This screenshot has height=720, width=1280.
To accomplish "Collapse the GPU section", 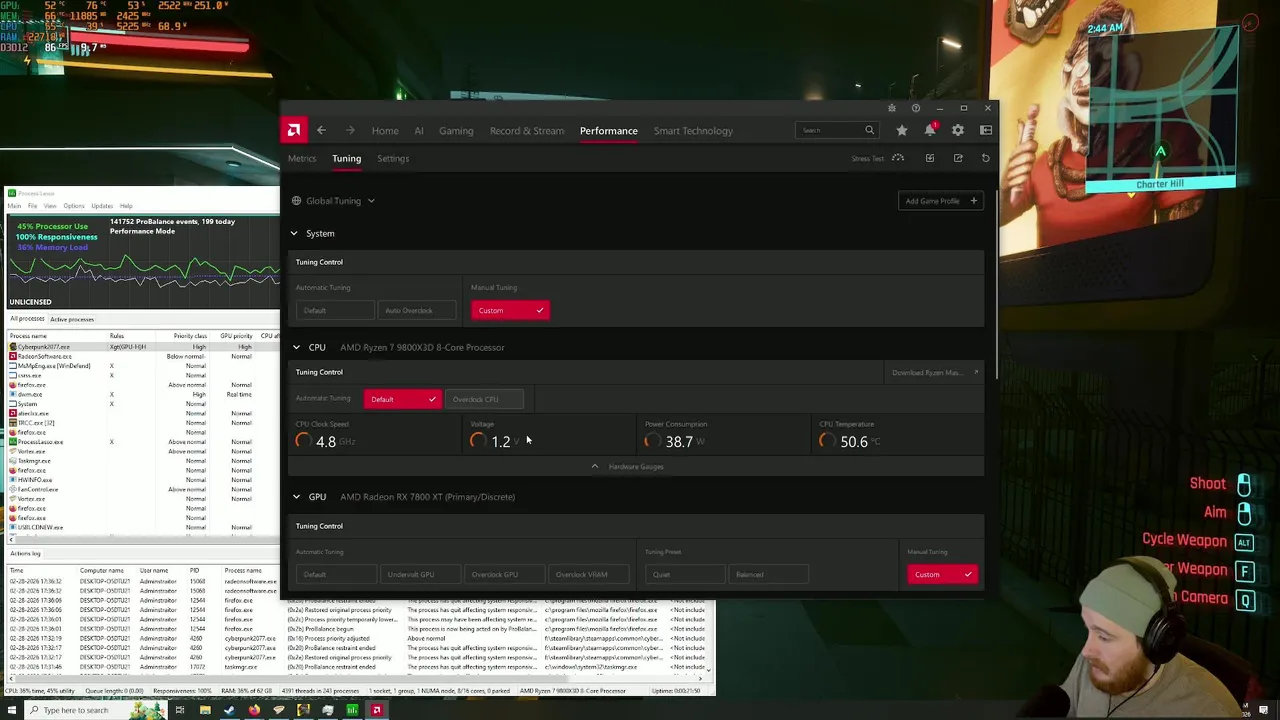I will click(x=296, y=497).
